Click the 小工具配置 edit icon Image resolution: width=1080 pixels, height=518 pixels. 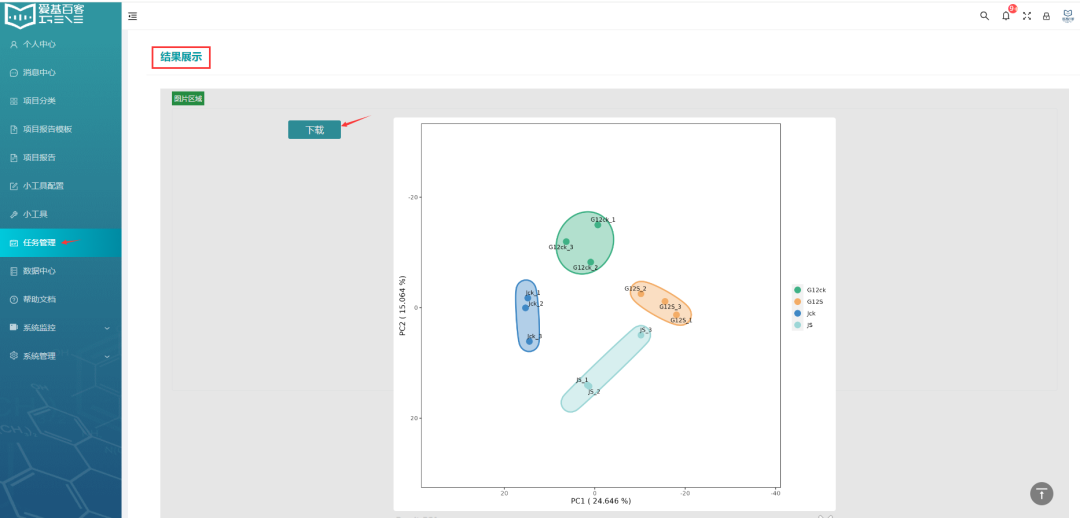14,186
